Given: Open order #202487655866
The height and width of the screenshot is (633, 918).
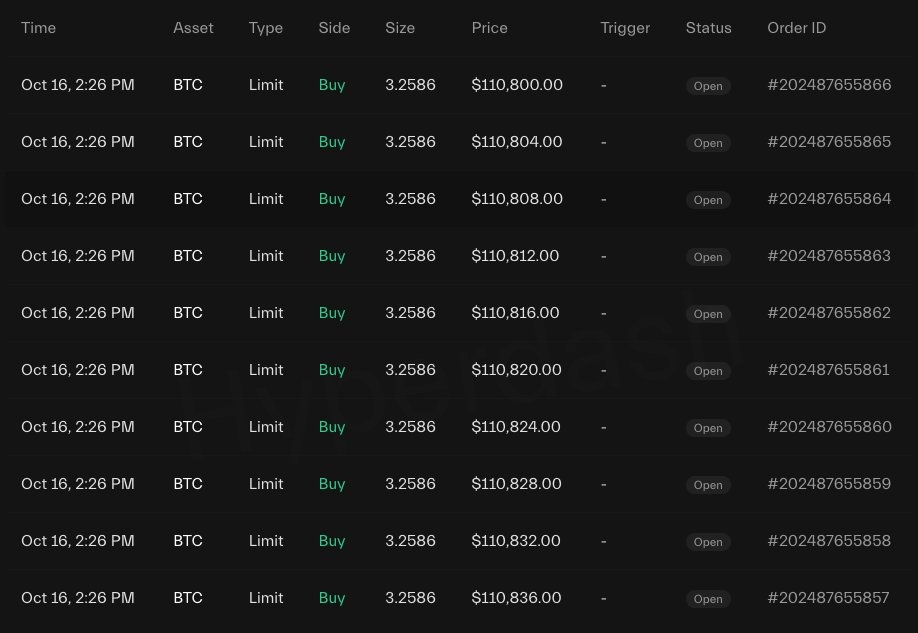Looking at the screenshot, I should tap(829, 85).
